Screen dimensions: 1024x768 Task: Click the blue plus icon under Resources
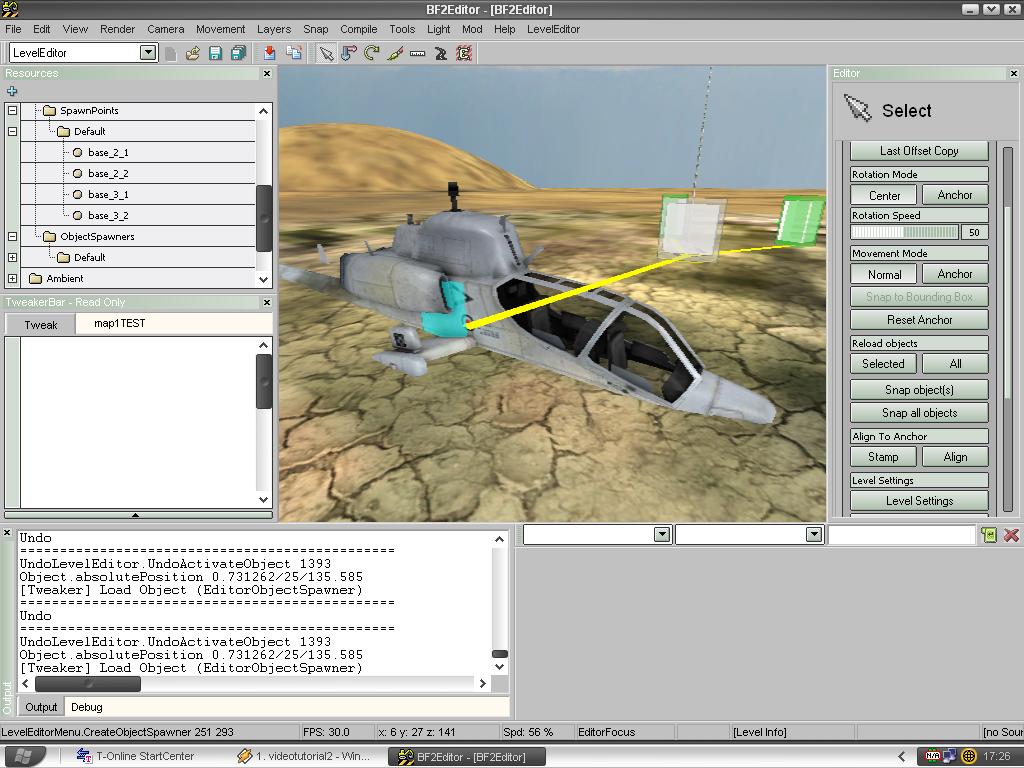[12, 91]
